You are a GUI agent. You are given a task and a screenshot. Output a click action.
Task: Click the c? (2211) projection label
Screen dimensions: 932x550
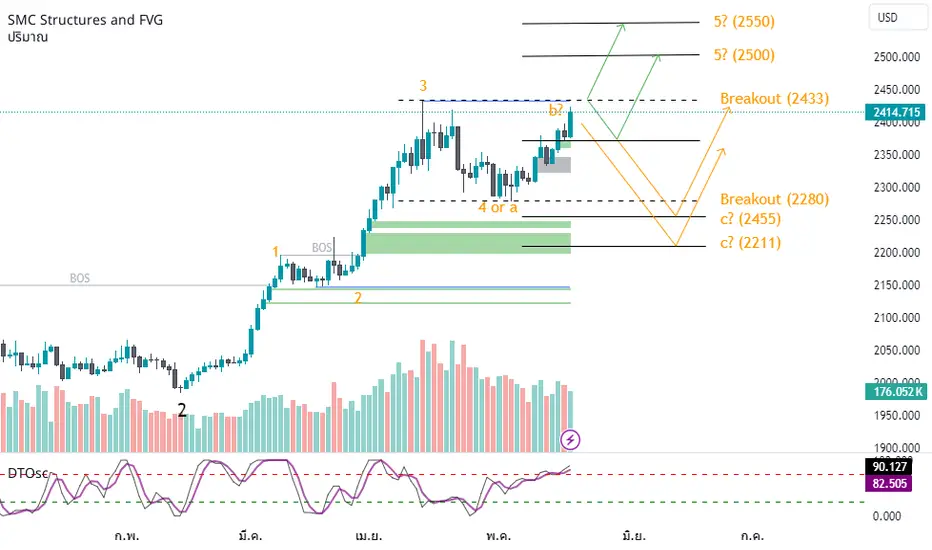coord(750,243)
